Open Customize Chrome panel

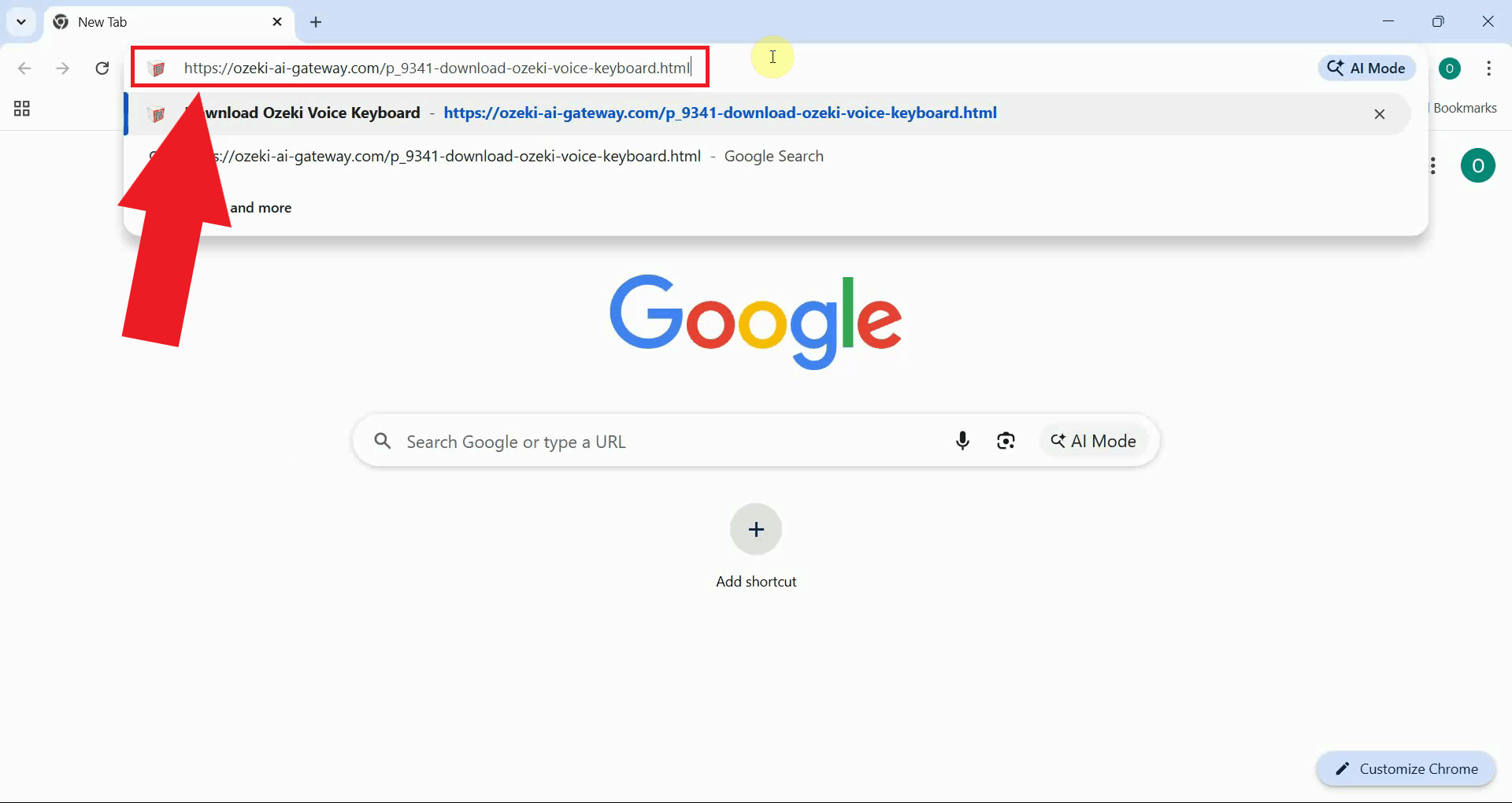tap(1406, 769)
